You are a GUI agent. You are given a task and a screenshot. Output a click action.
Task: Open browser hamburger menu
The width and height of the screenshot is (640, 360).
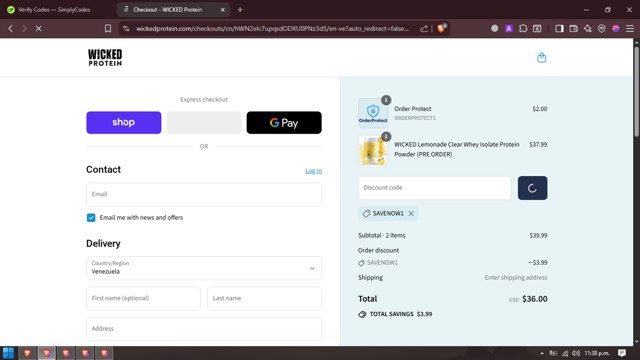coord(630,29)
